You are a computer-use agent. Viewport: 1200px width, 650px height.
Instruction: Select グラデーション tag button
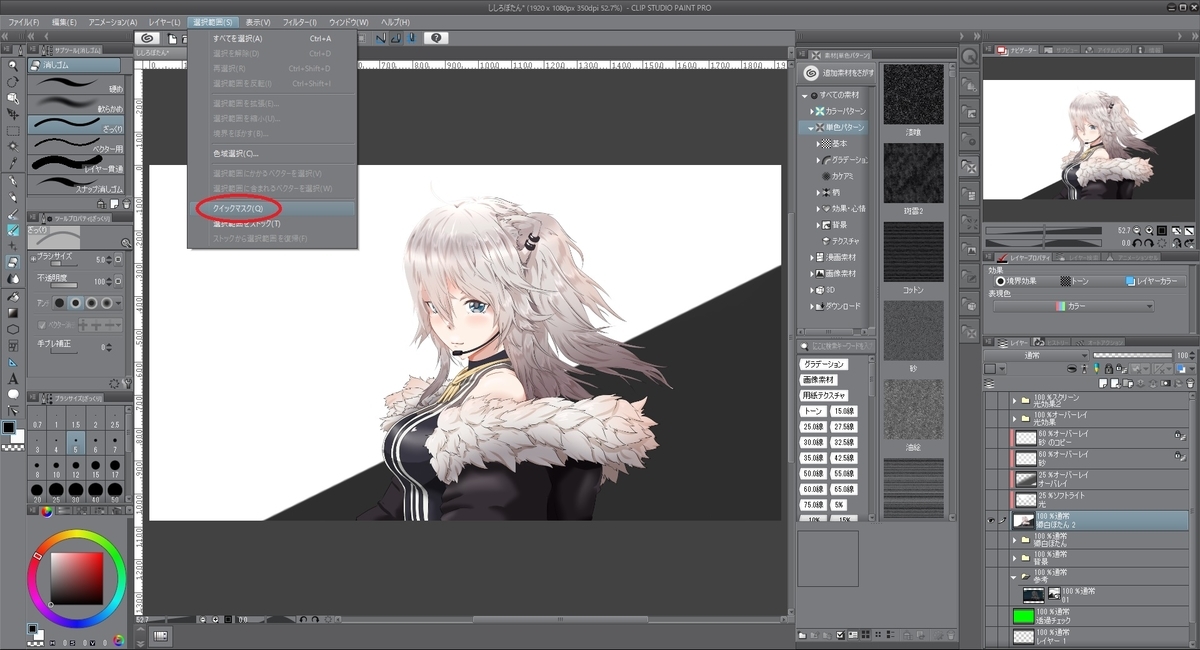pos(824,364)
